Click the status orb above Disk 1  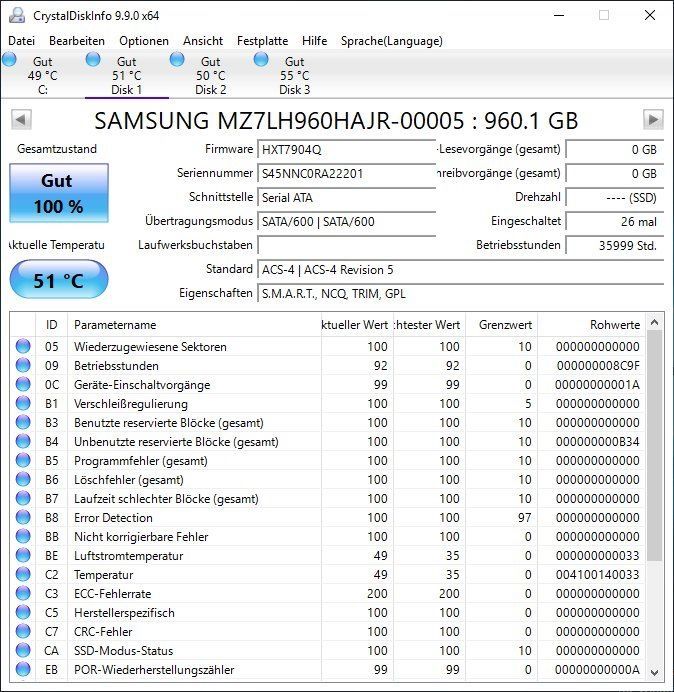pyautogui.click(x=93, y=59)
